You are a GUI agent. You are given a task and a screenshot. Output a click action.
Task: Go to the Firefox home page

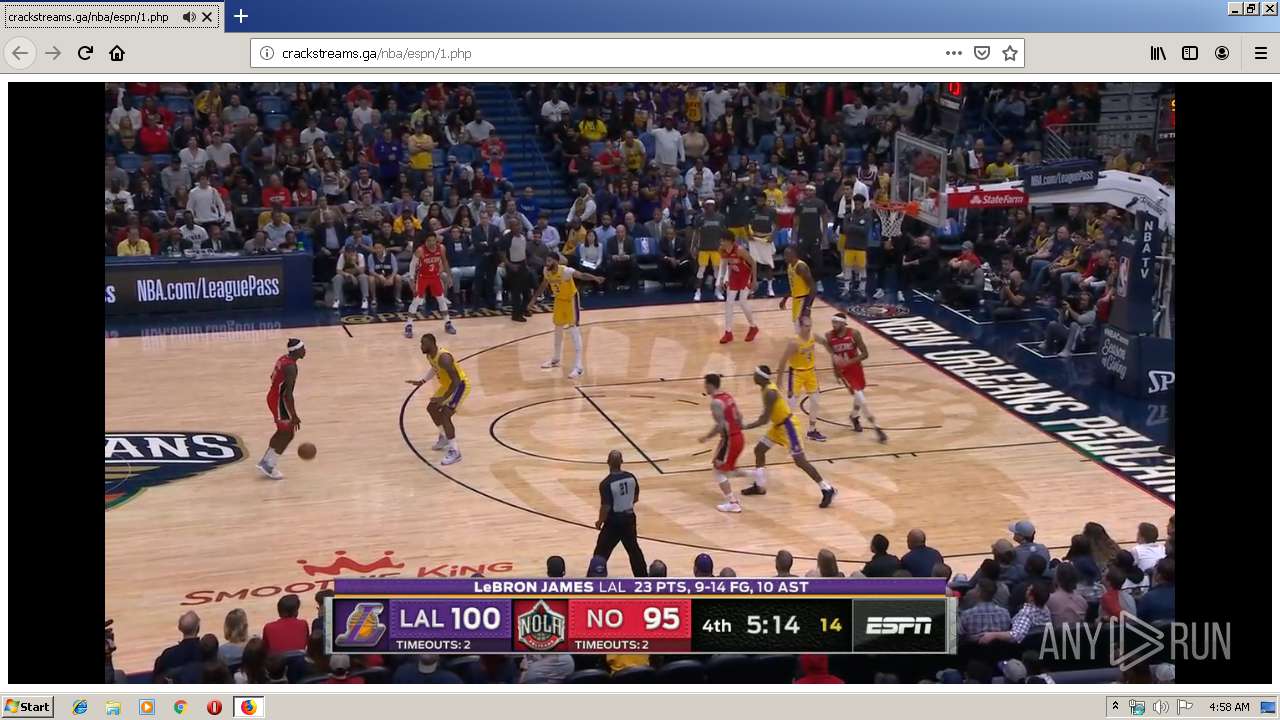(x=117, y=53)
